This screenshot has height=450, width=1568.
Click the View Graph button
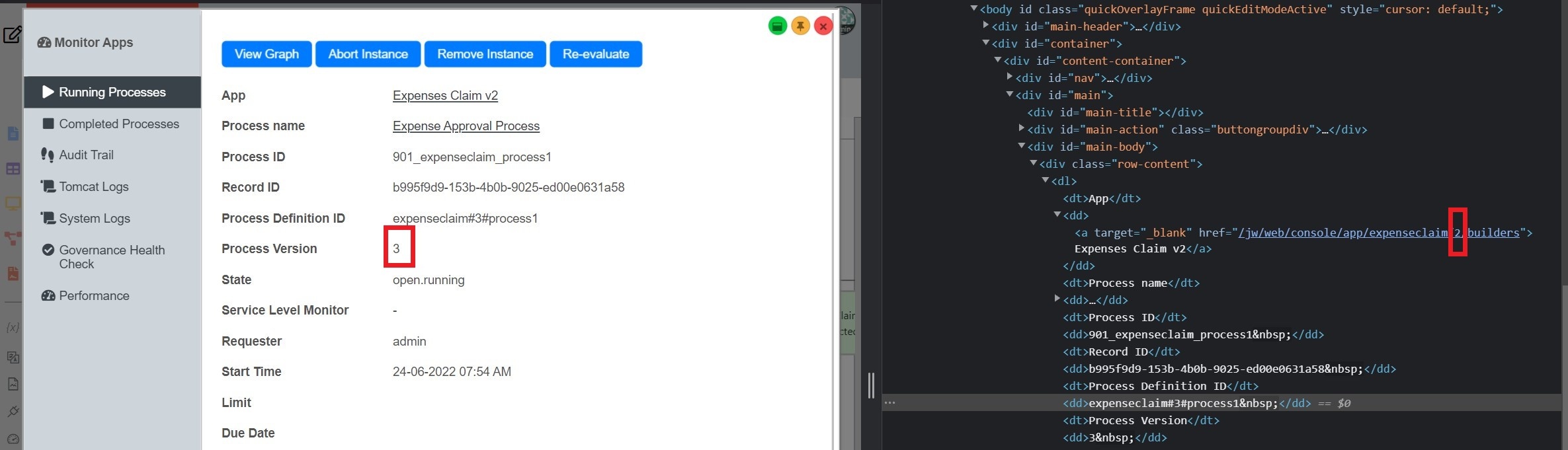pos(267,54)
